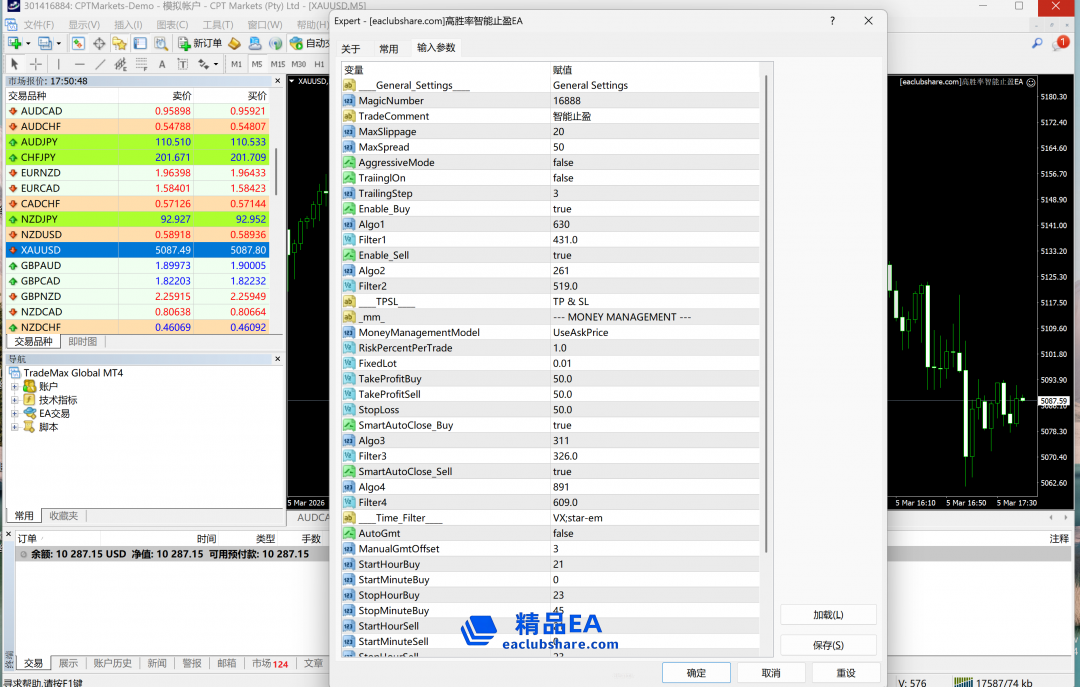Toggle the AutoTrading (自动交易) button
The image size is (1080, 687).
tap(310, 43)
